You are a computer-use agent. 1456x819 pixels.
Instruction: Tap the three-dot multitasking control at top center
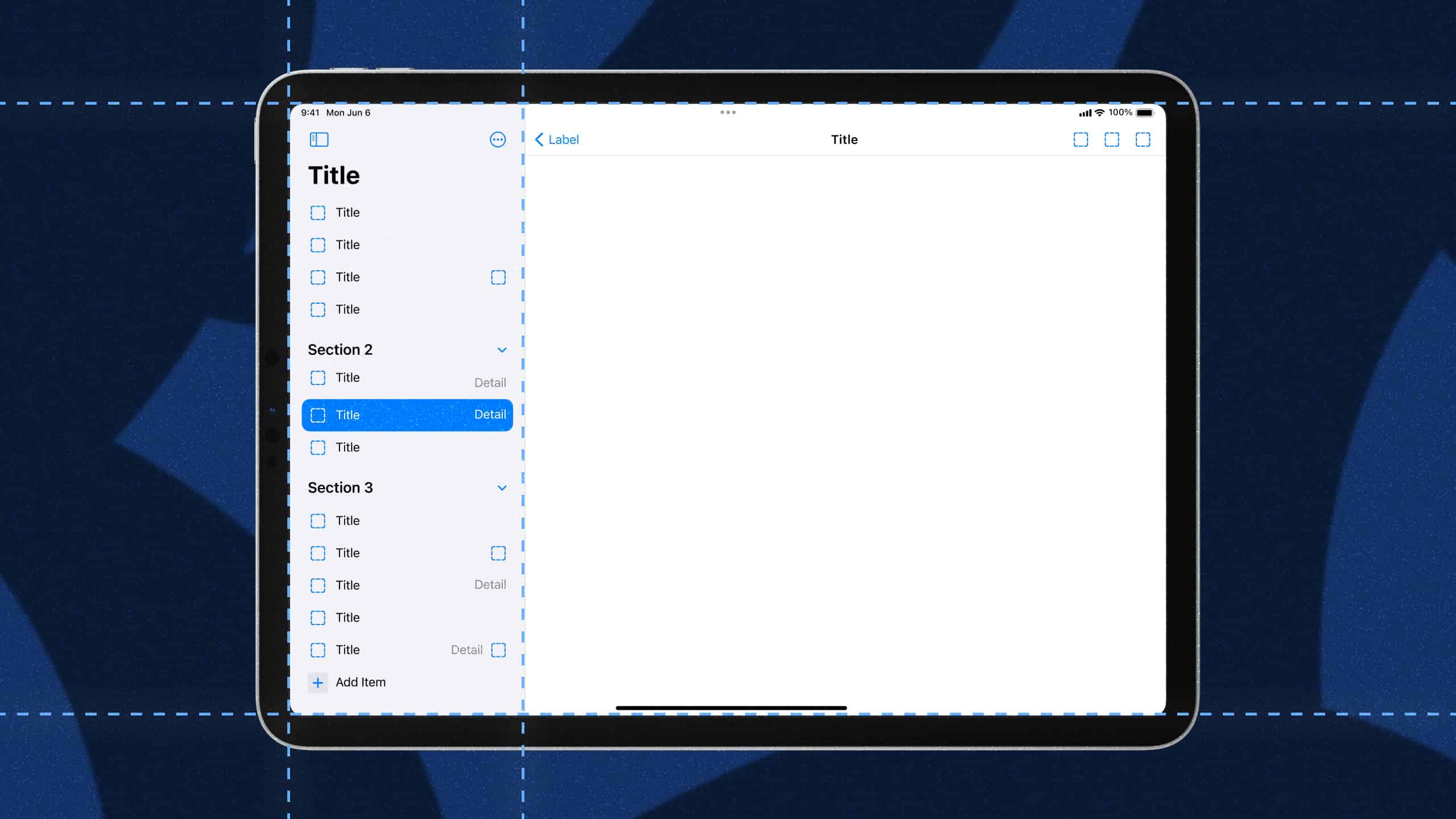click(728, 112)
